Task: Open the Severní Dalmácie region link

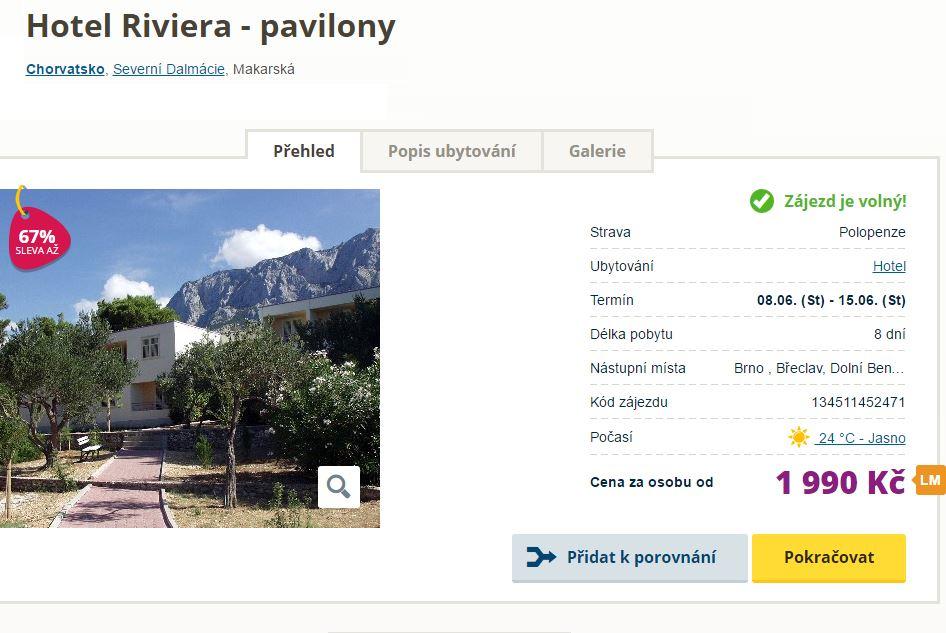Action: [169, 69]
